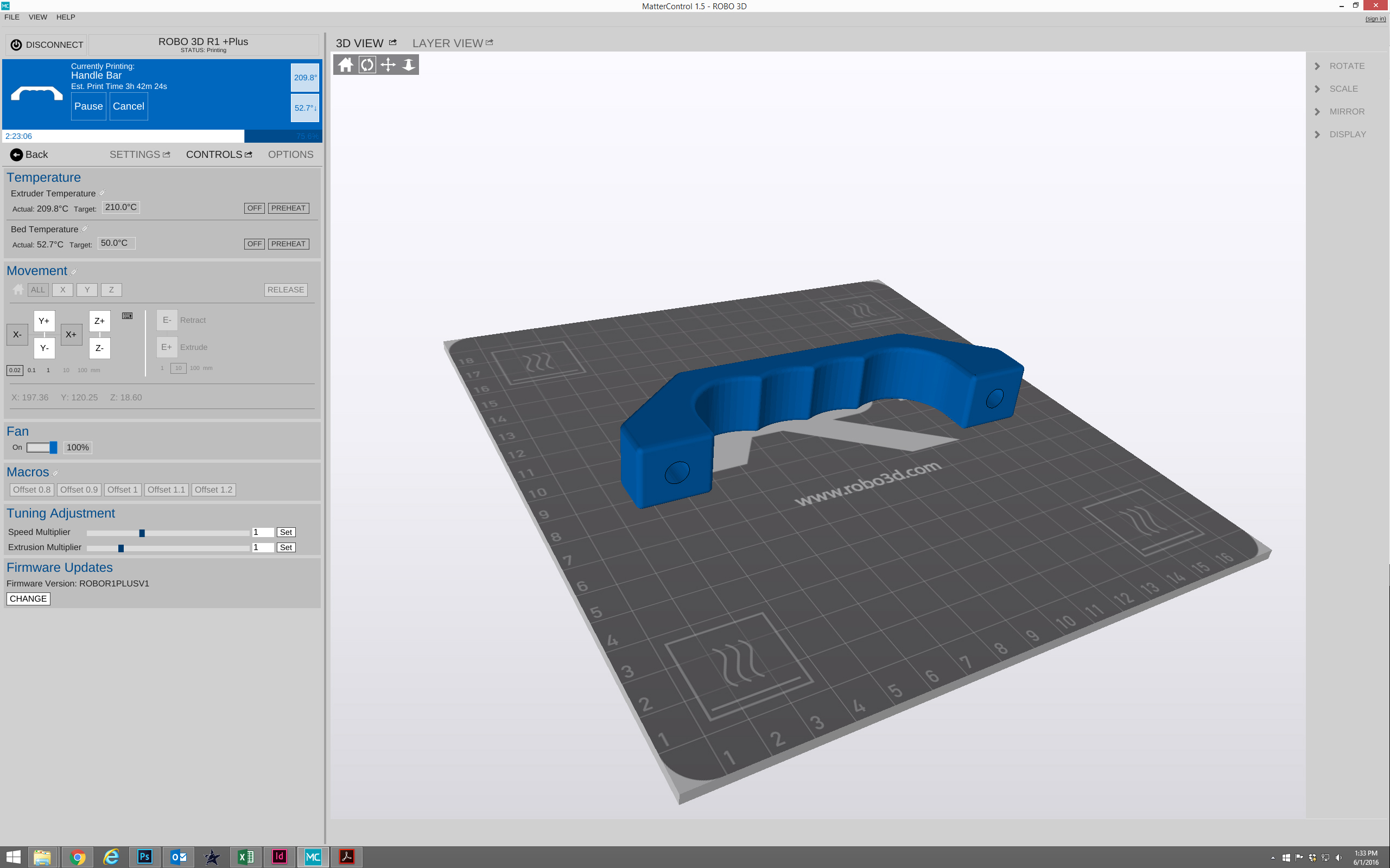Click the home axes icon in Movement section
The height and width of the screenshot is (868, 1390).
(18, 289)
